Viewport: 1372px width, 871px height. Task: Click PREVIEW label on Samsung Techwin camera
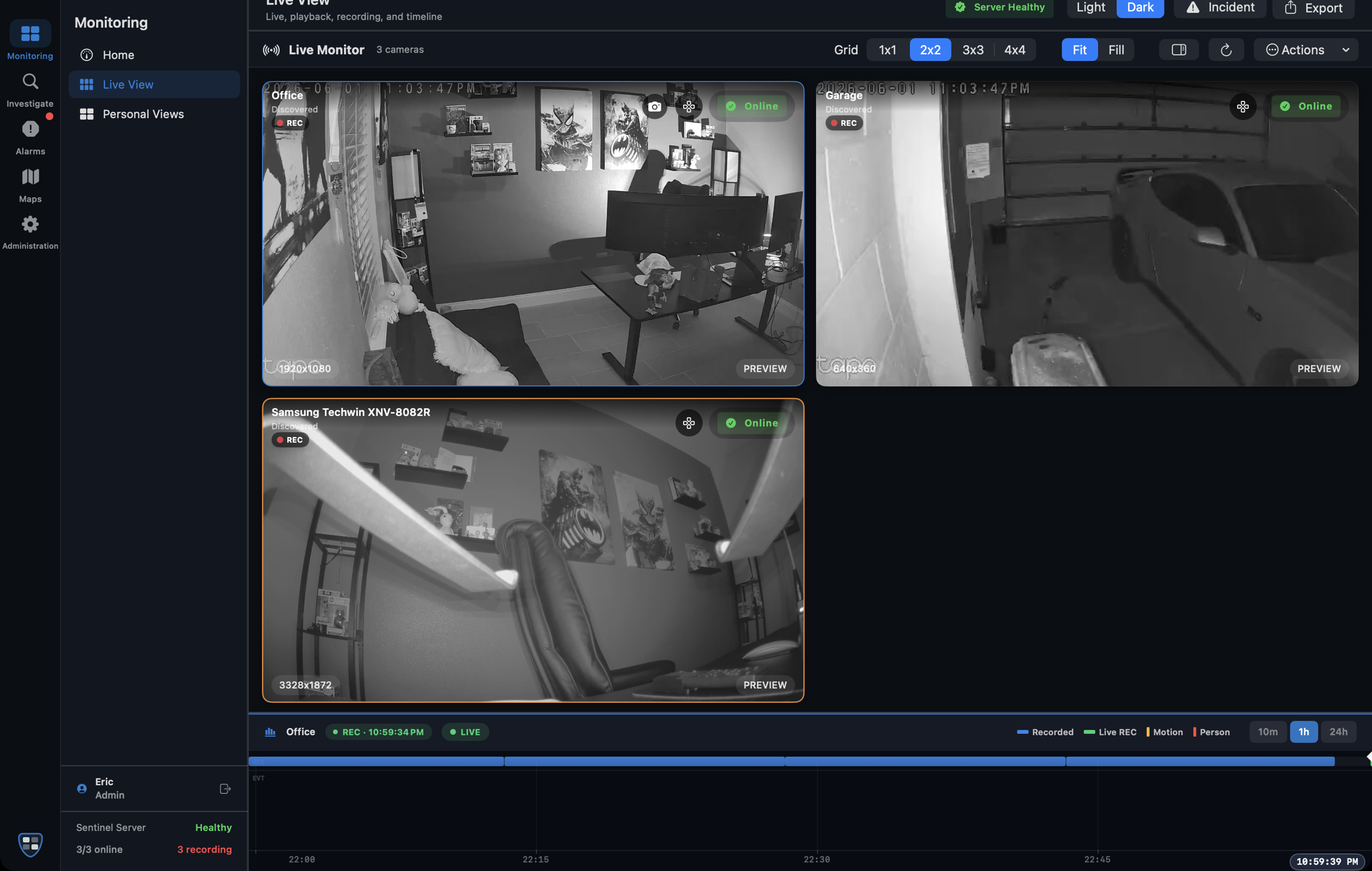[765, 685]
